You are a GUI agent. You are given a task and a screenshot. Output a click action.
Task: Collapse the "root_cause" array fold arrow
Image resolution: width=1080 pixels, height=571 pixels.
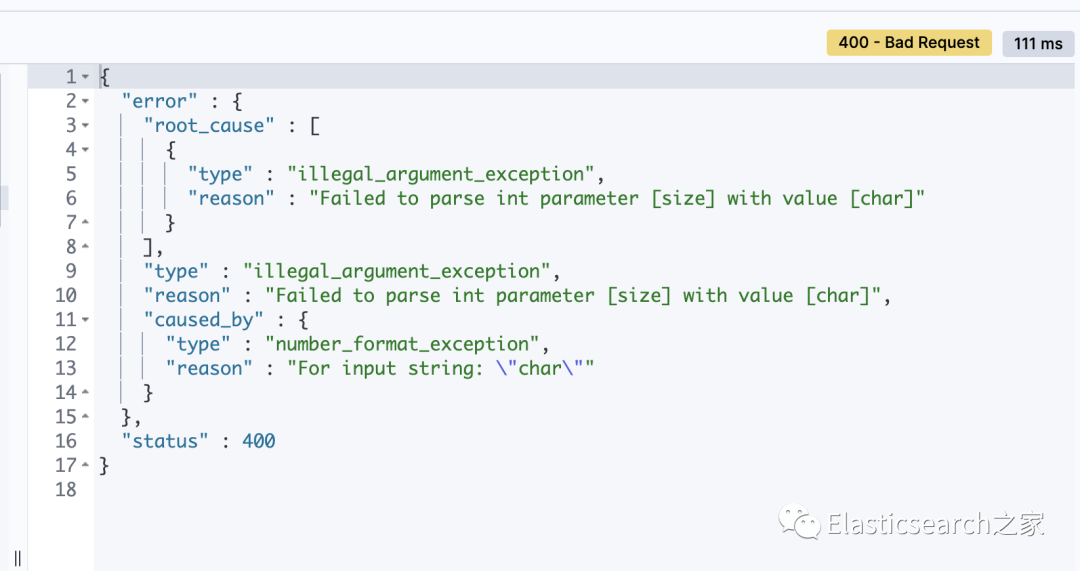tap(86, 126)
